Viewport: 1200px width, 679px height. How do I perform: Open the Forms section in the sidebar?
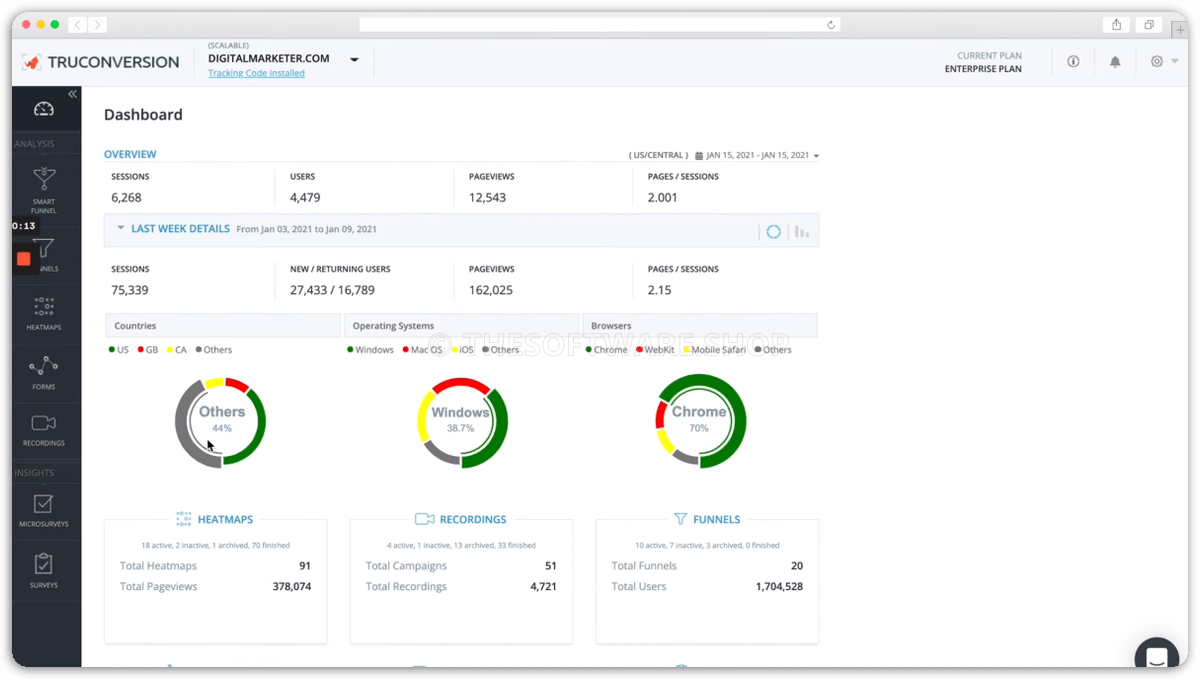44,373
